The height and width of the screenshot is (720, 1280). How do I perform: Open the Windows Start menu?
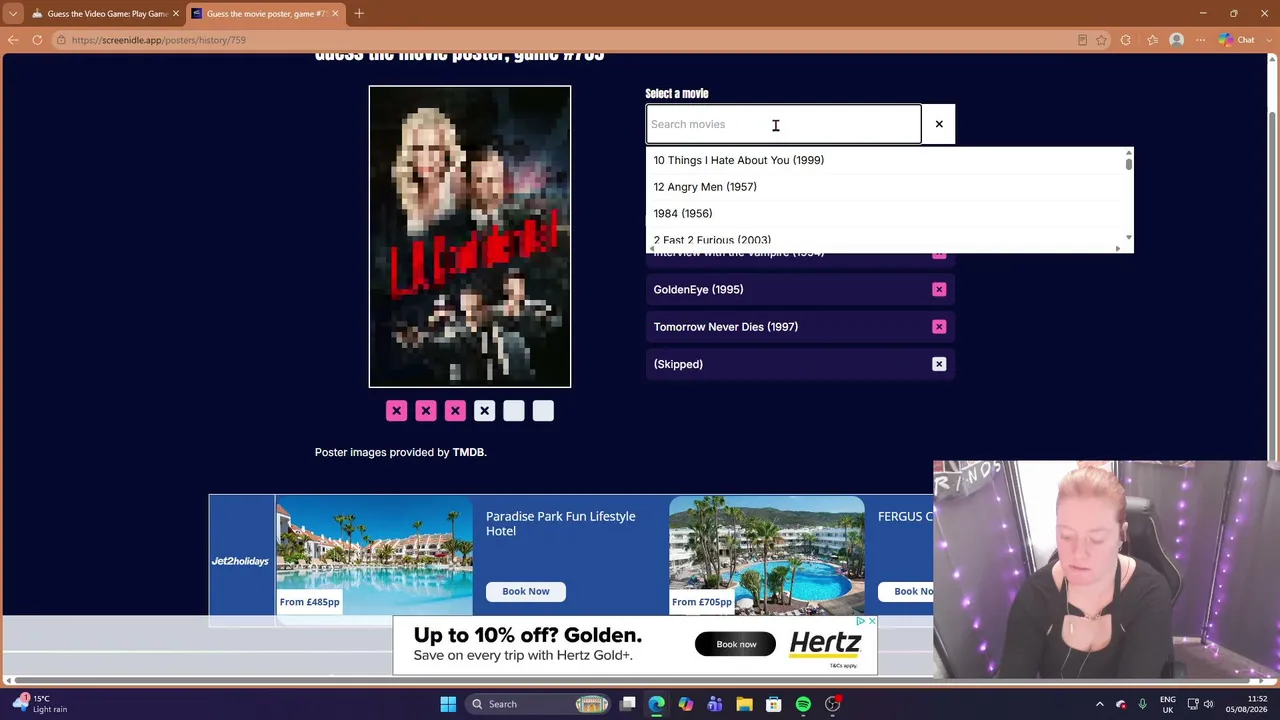click(x=448, y=704)
